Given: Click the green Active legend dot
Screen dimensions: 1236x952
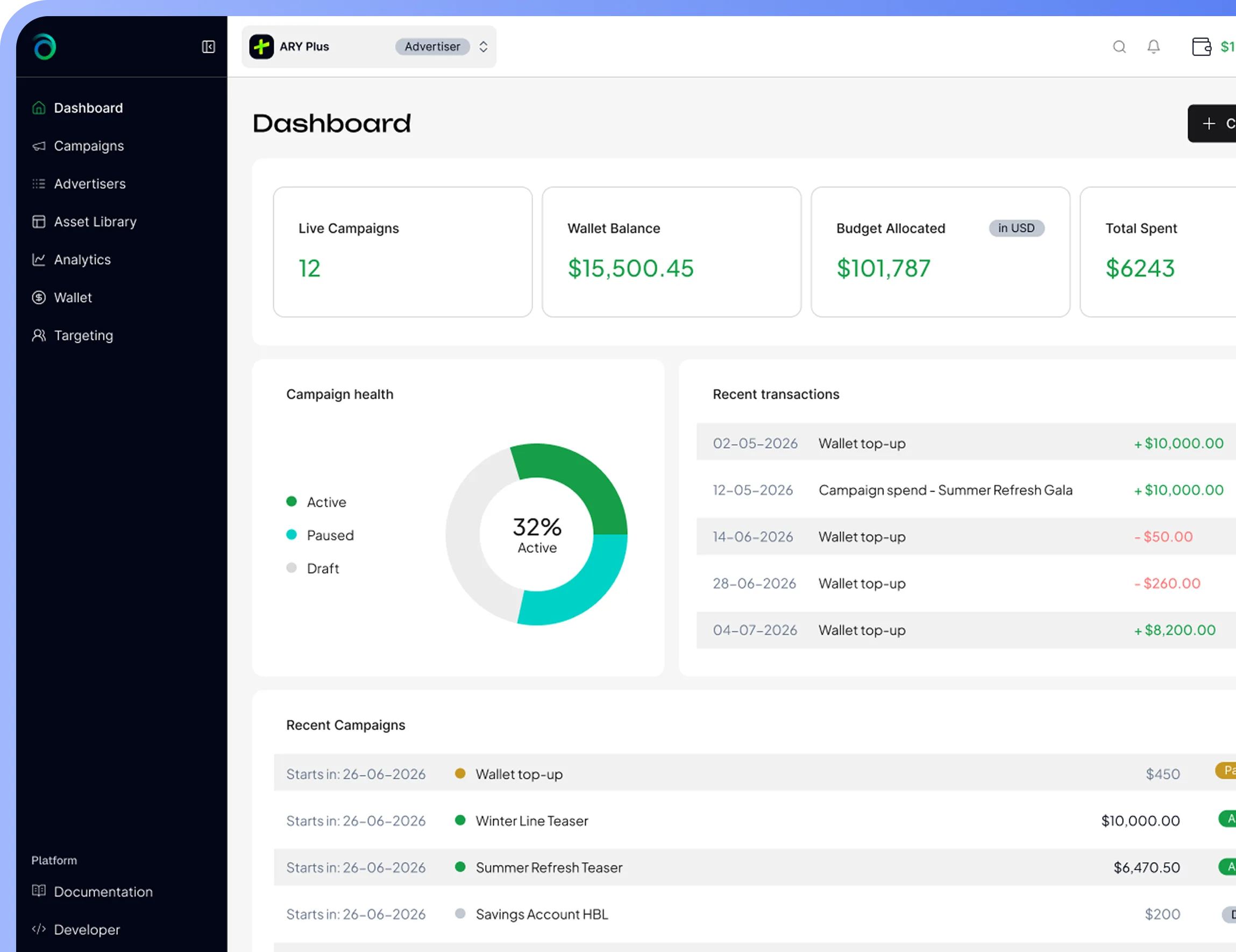Looking at the screenshot, I should pos(292,501).
